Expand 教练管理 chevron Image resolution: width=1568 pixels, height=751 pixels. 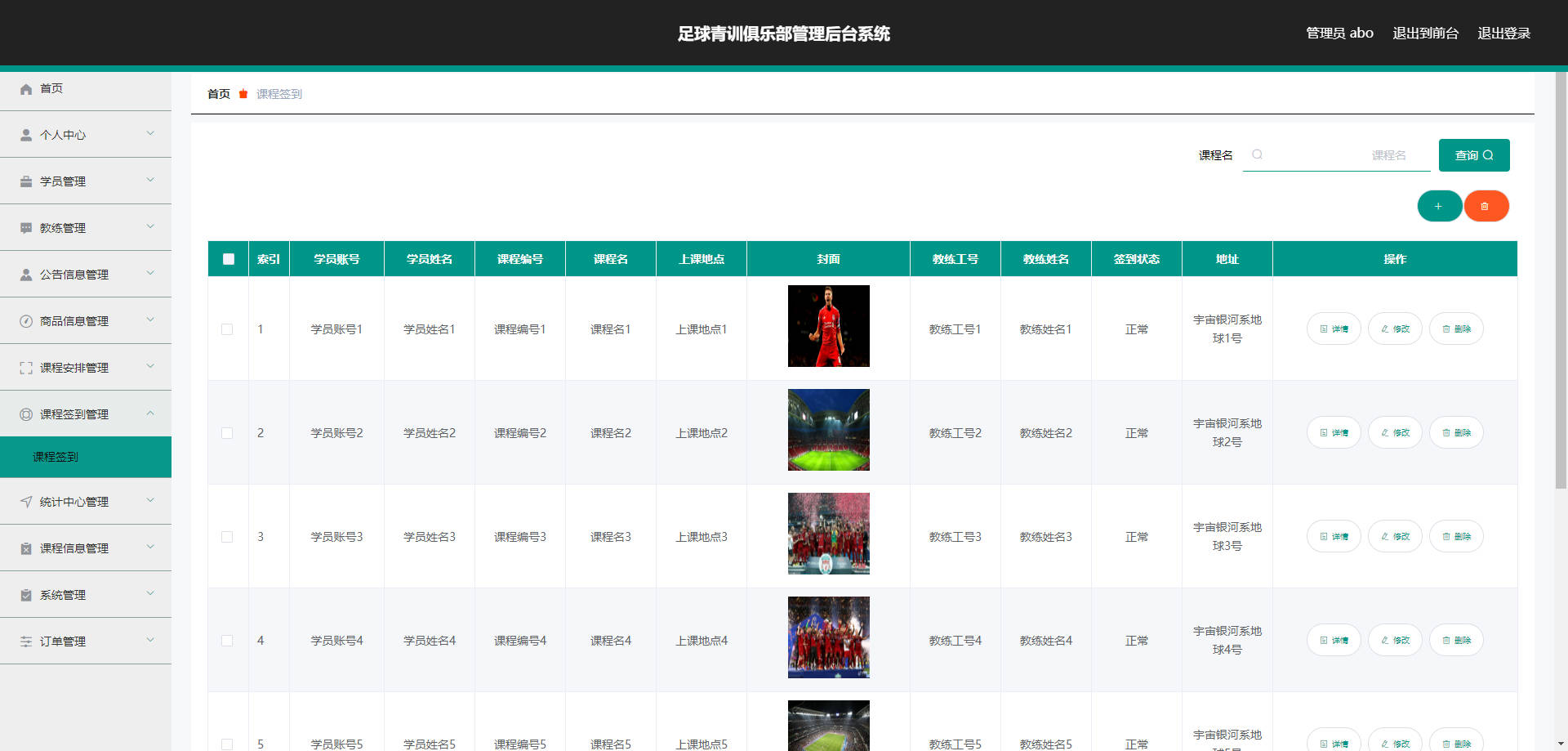[x=150, y=226]
